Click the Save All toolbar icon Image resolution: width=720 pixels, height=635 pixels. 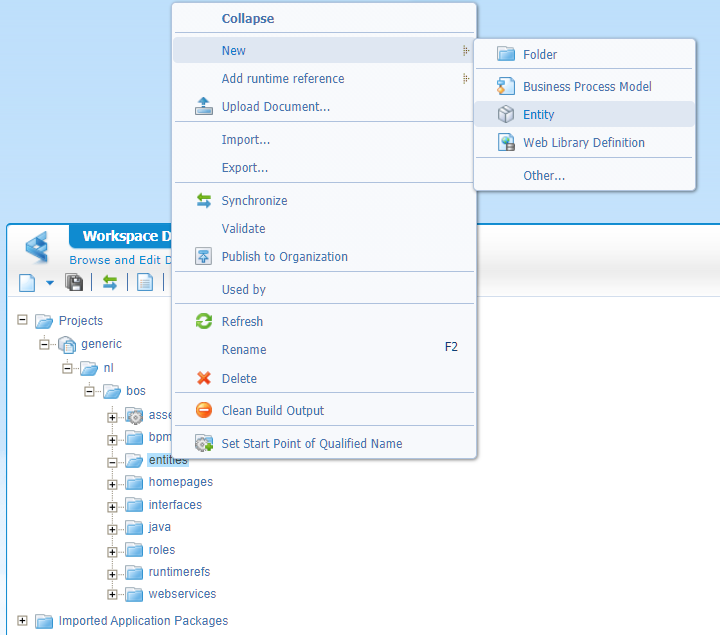(74, 283)
